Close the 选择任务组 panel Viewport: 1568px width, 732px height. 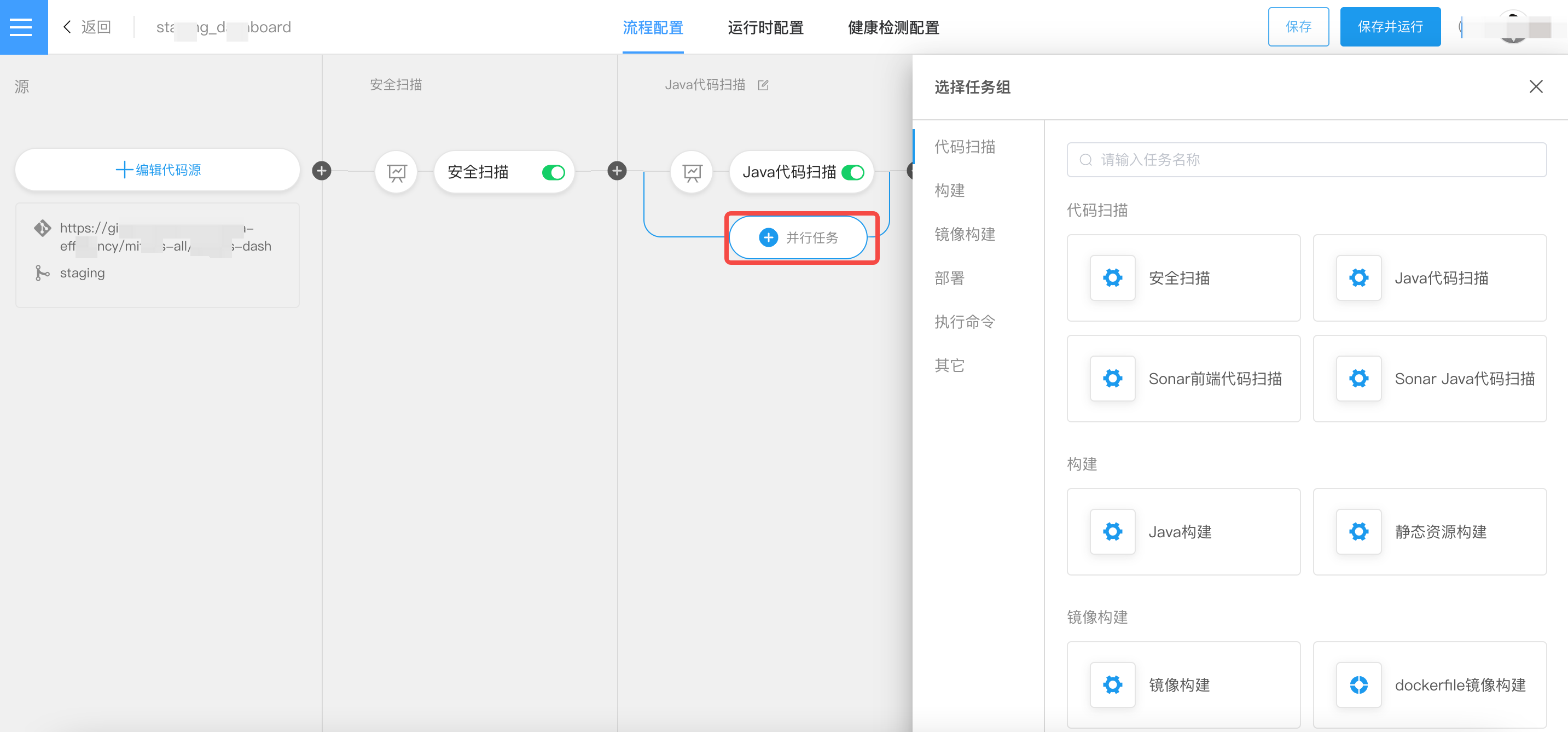[x=1535, y=87]
